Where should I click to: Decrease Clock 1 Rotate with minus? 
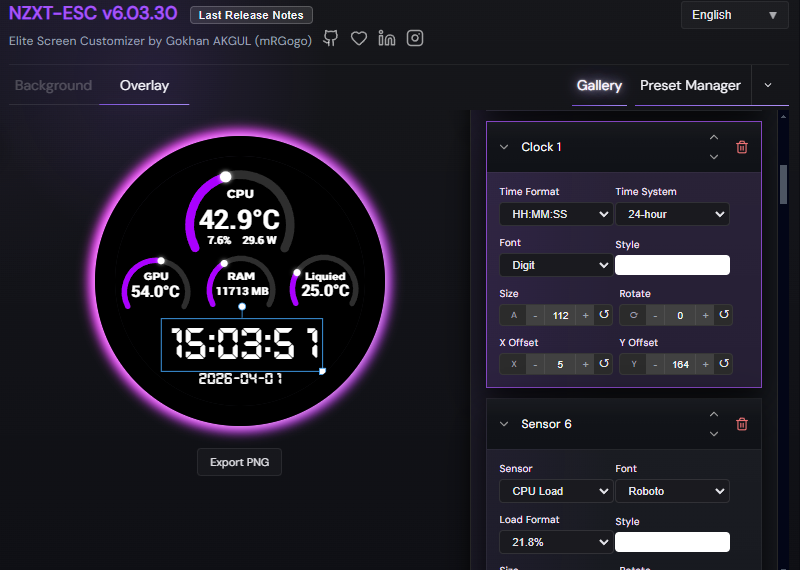[655, 315]
